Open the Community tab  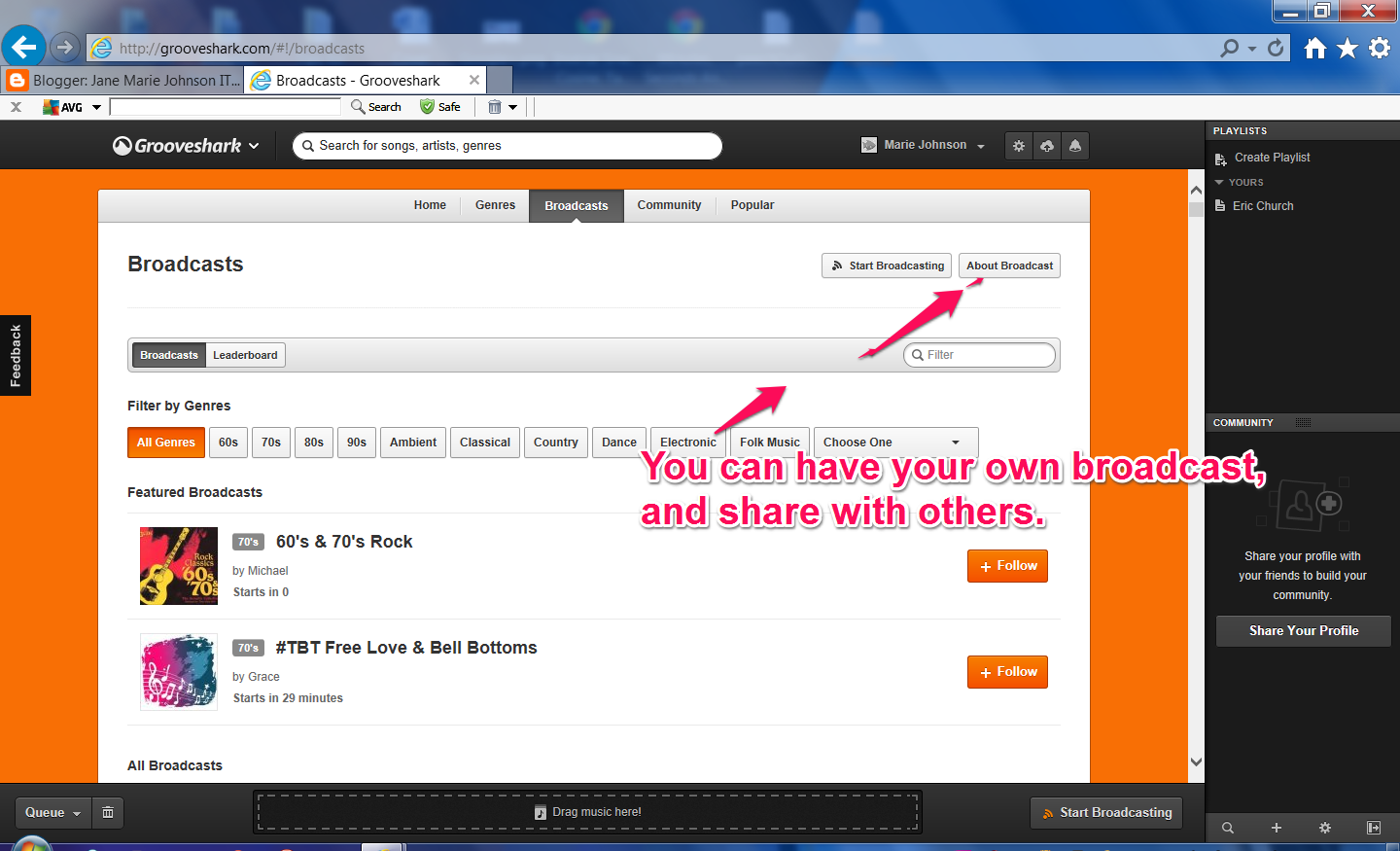click(669, 205)
